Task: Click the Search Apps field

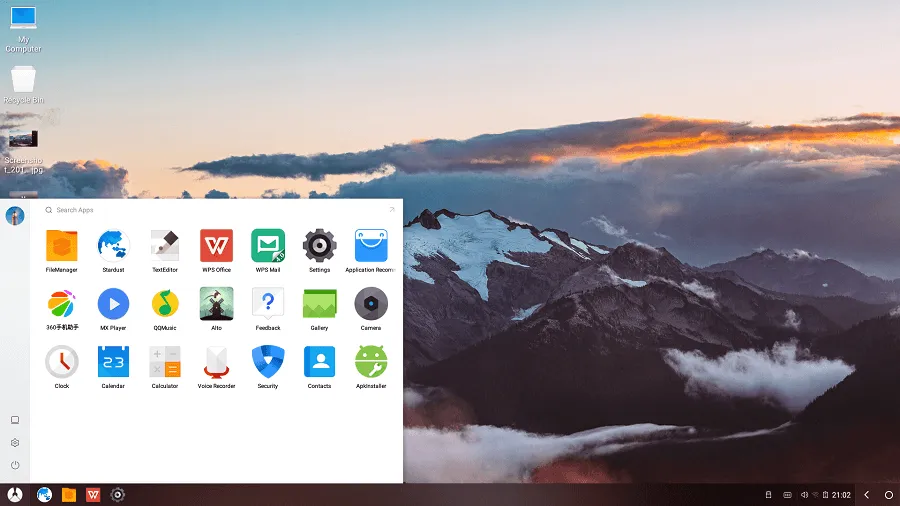Action: coord(200,210)
